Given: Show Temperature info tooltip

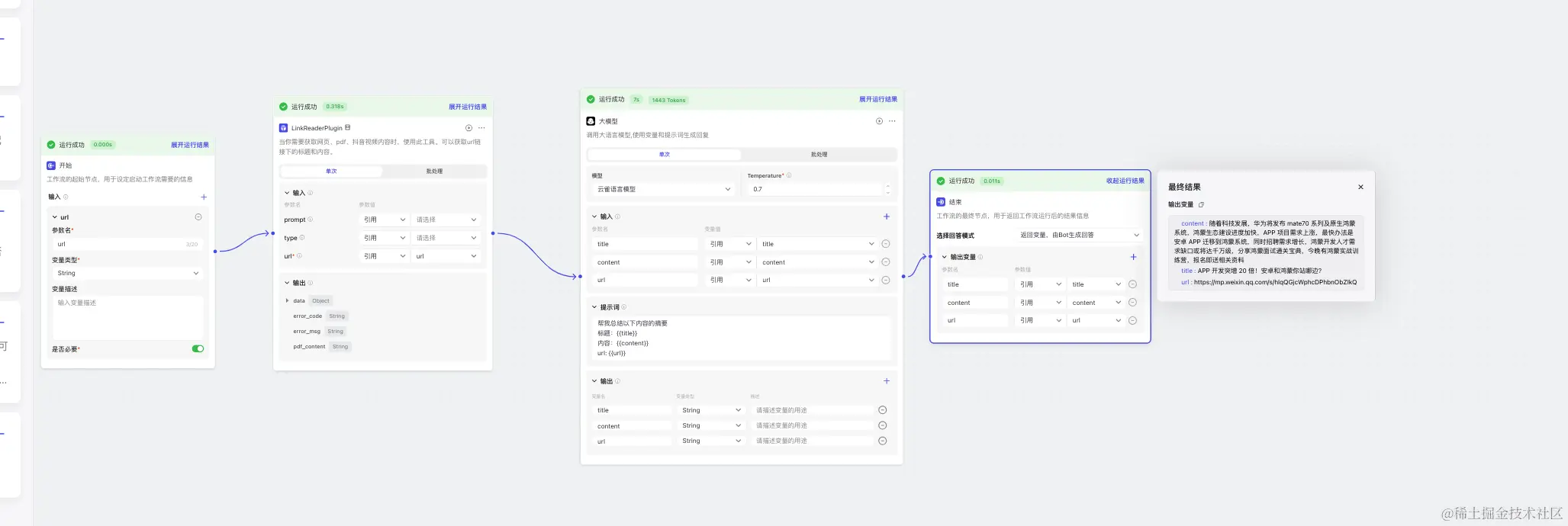Looking at the screenshot, I should tap(789, 175).
